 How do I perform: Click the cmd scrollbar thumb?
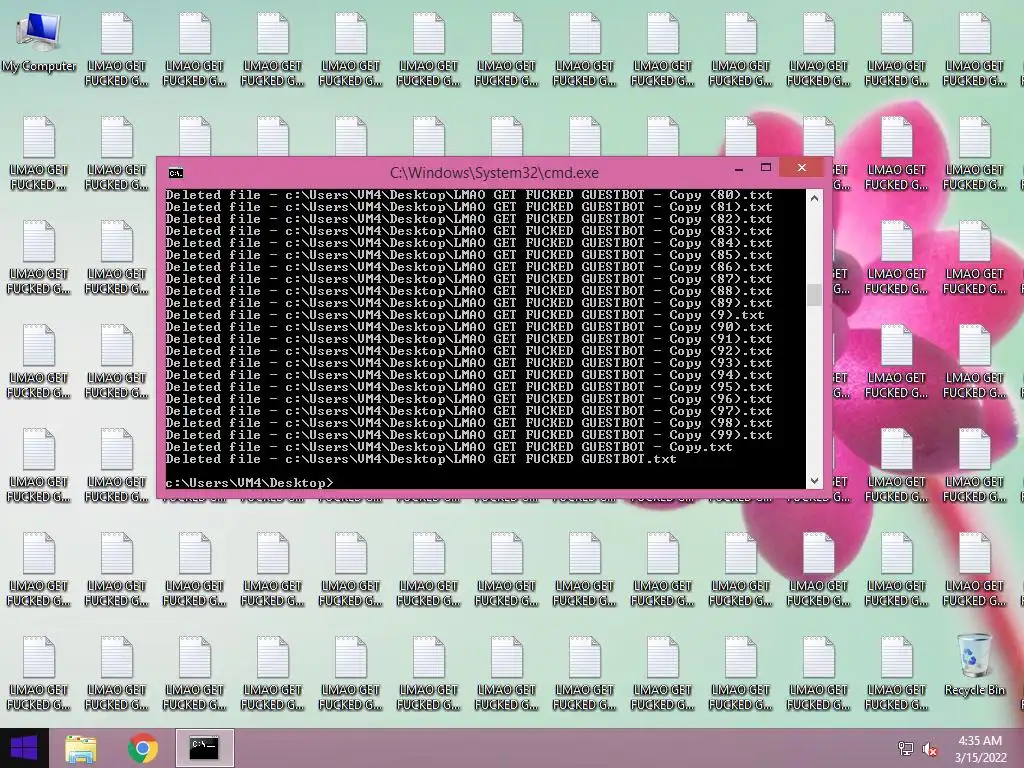click(814, 295)
